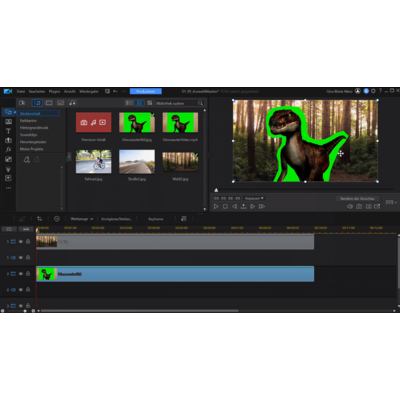
Task: Open the Premium-Inhalt thumbnail
Action: click(x=93, y=122)
